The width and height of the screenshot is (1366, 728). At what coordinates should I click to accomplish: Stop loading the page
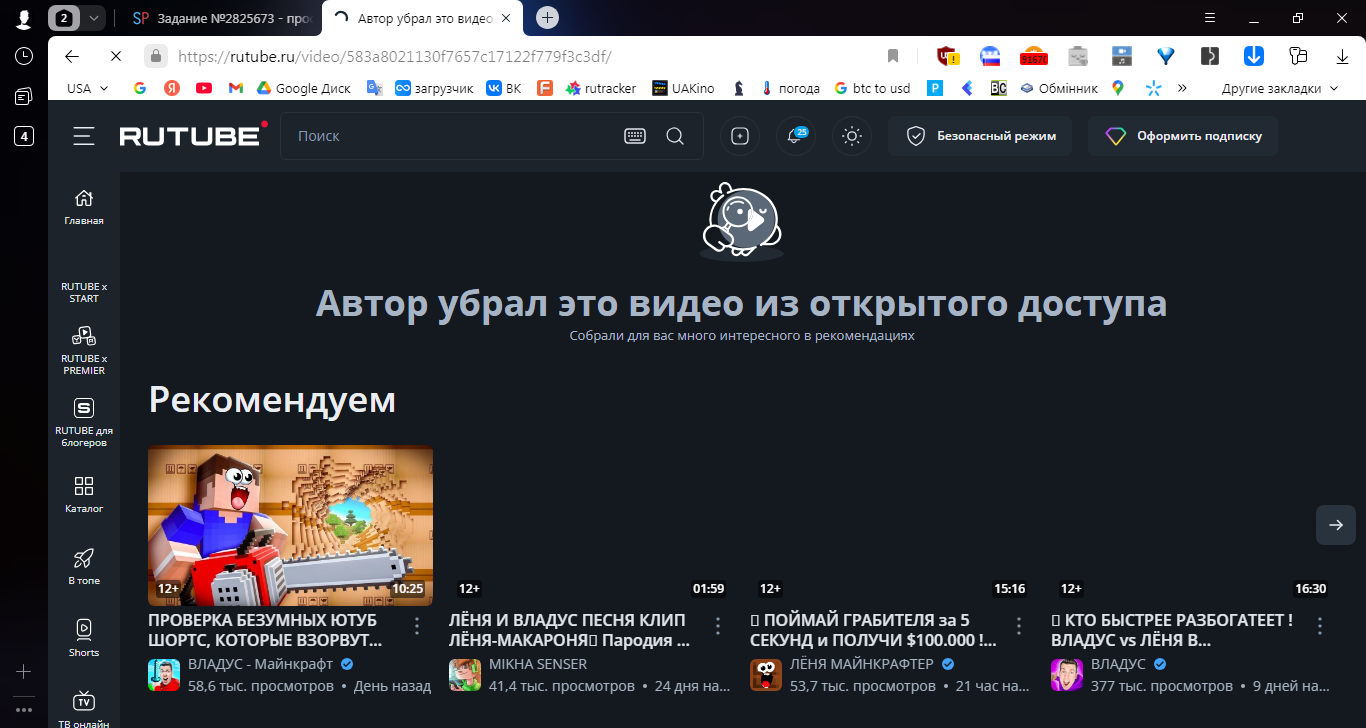[x=115, y=56]
